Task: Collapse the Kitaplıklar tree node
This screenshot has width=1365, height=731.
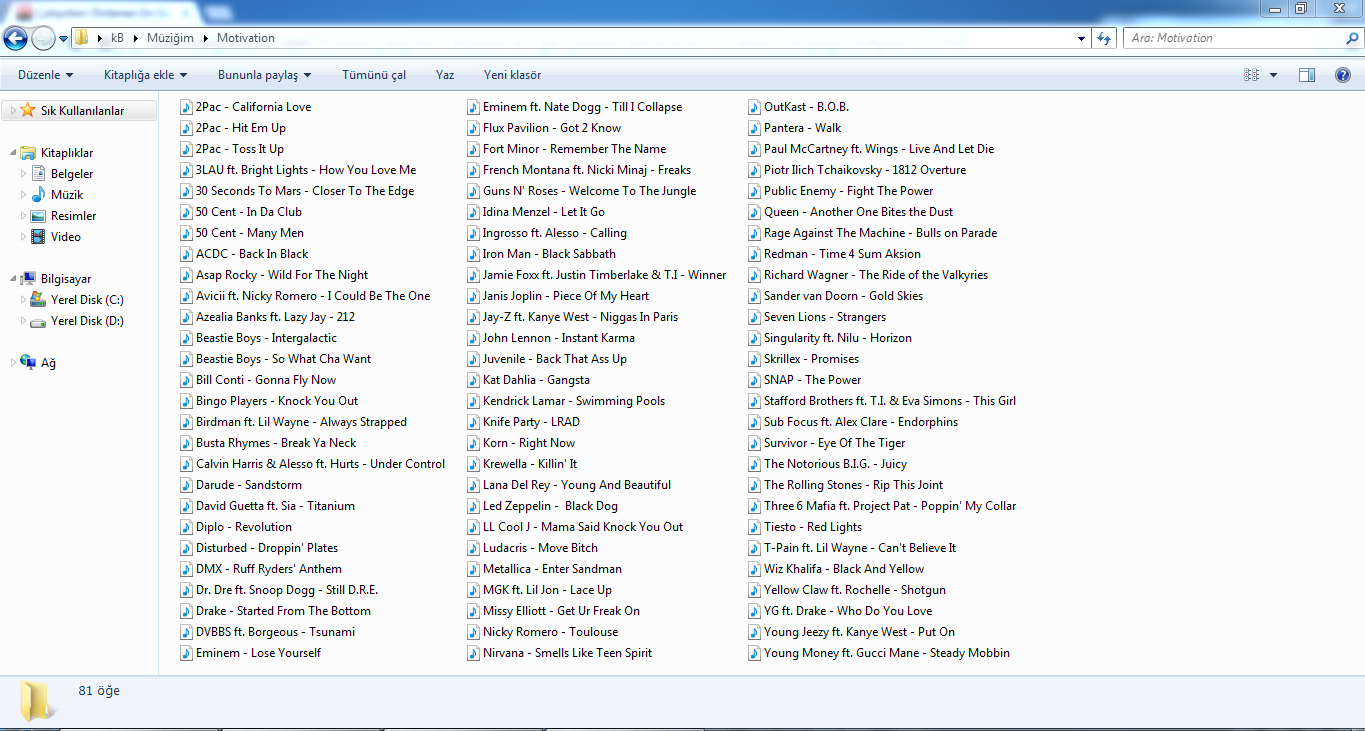Action: click(12, 153)
